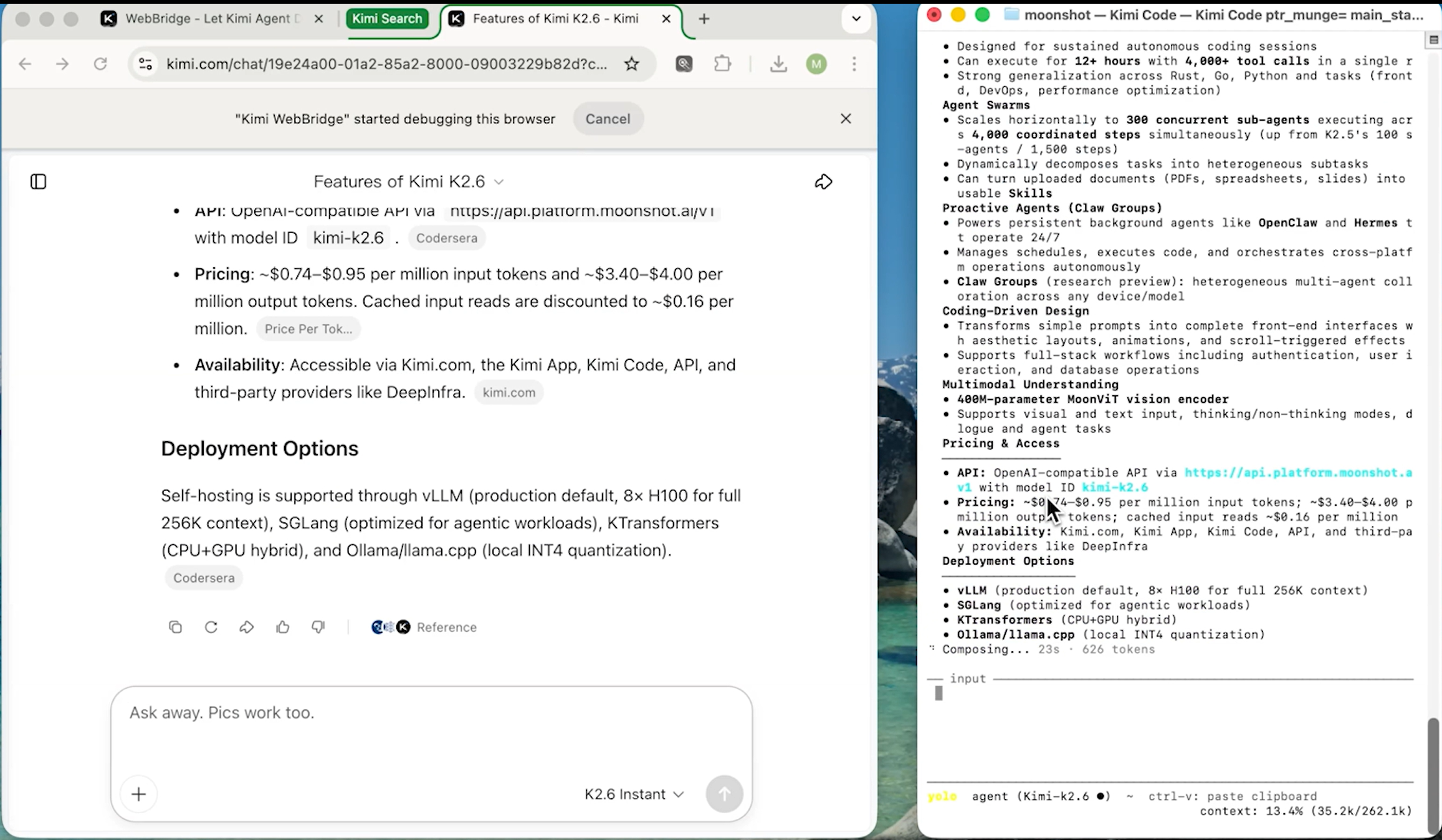Give the response a thumbs down
The width and height of the screenshot is (1442, 840).
pyautogui.click(x=318, y=627)
